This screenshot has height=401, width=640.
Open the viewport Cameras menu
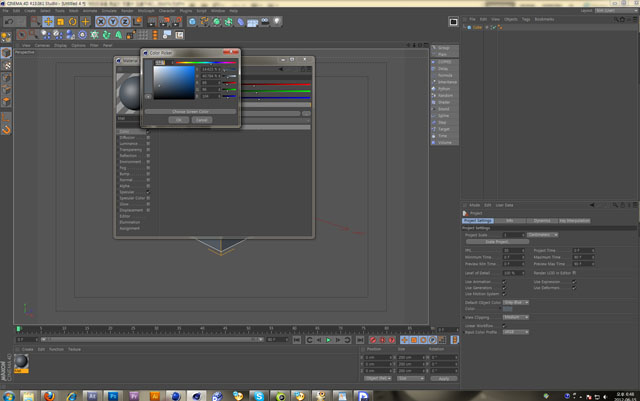pyautogui.click(x=42, y=45)
